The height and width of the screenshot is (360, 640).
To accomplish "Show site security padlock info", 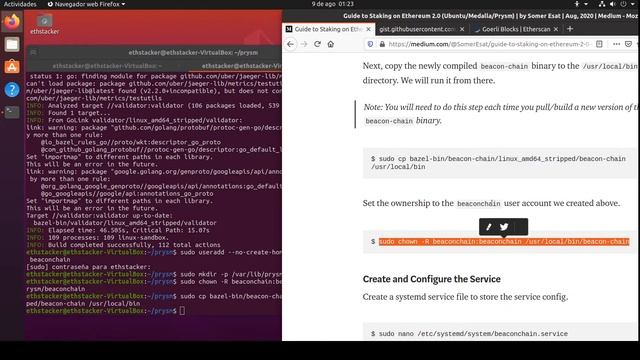I will [x=382, y=44].
